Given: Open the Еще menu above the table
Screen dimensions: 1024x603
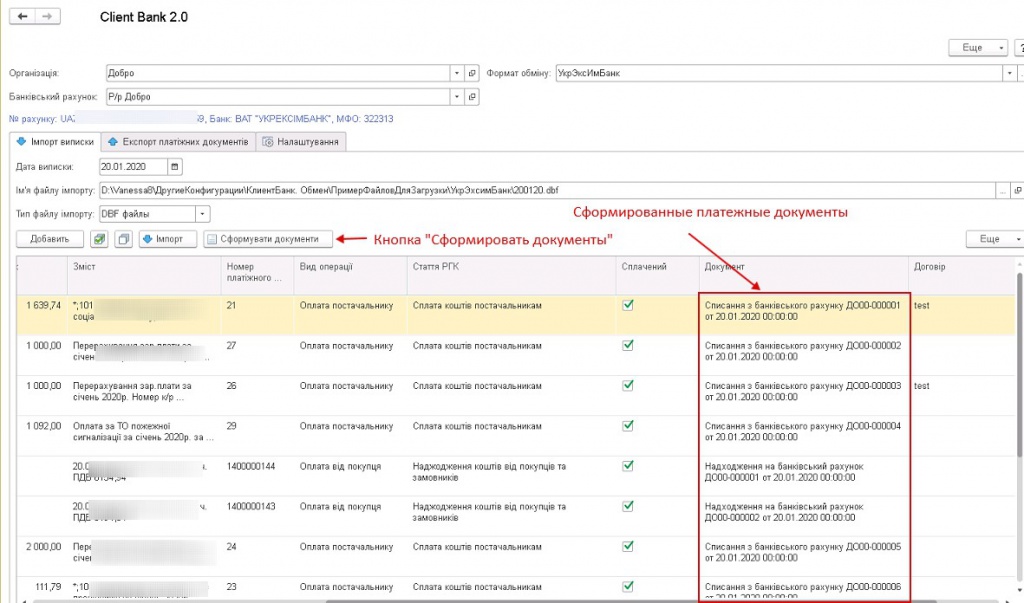Looking at the screenshot, I should (x=995, y=239).
